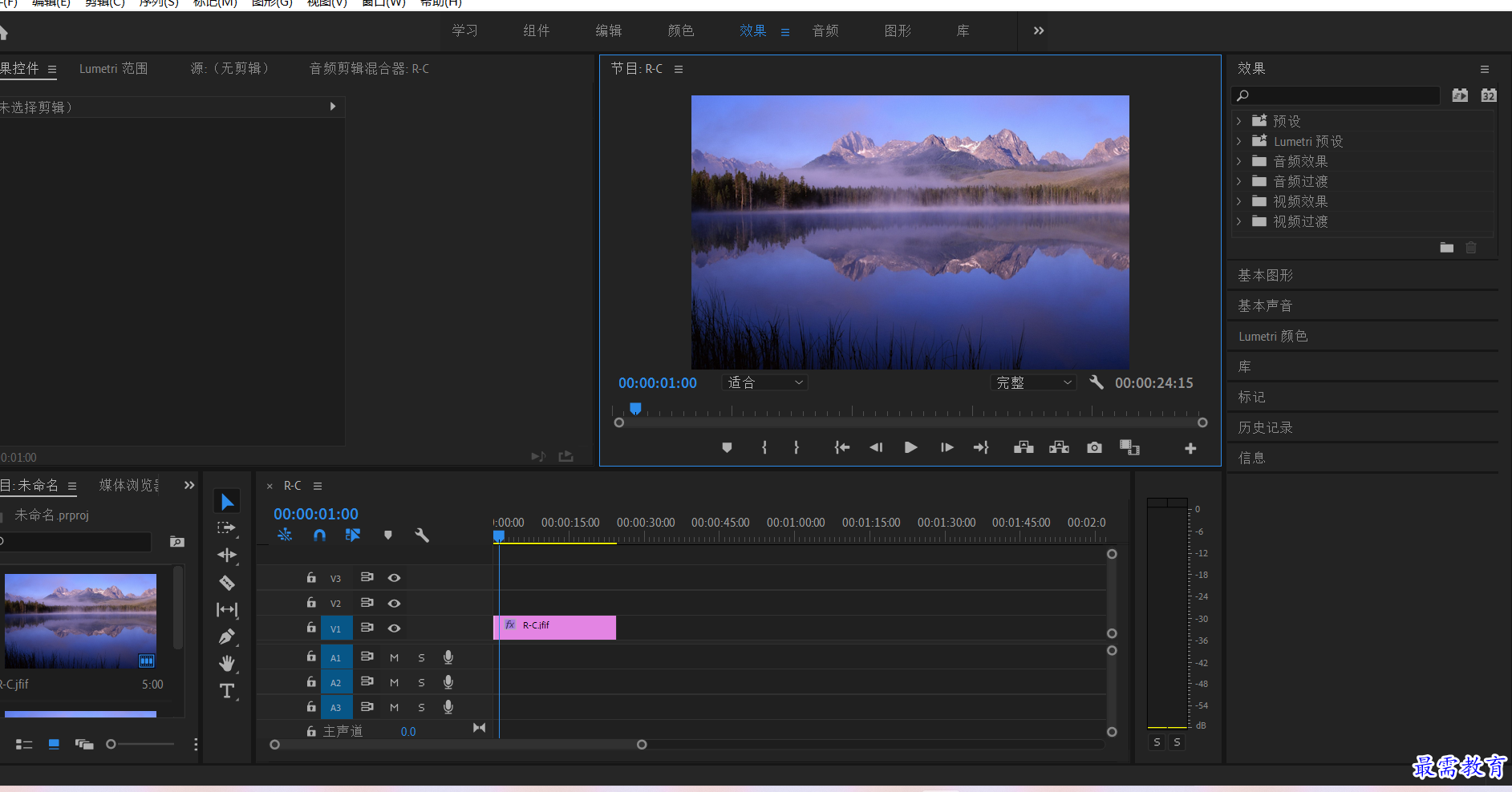Select the Razor tool
The width and height of the screenshot is (1512, 792).
tap(227, 583)
